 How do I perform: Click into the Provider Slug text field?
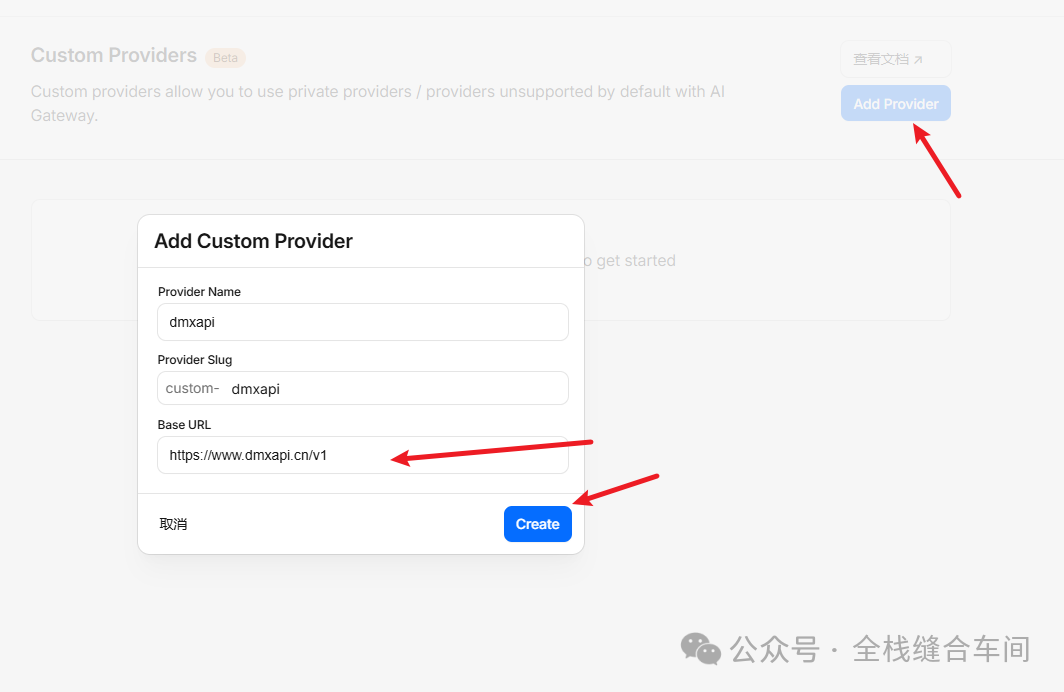(395, 389)
